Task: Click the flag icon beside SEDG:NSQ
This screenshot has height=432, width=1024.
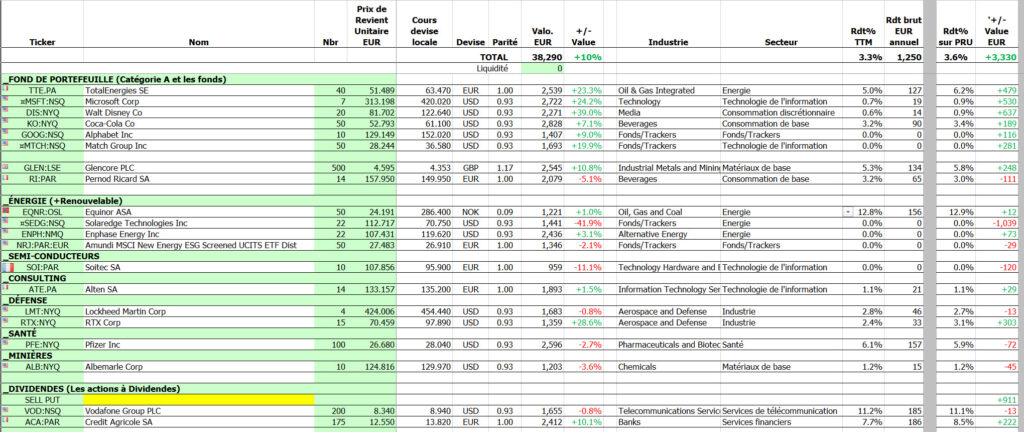Action: click(5, 222)
